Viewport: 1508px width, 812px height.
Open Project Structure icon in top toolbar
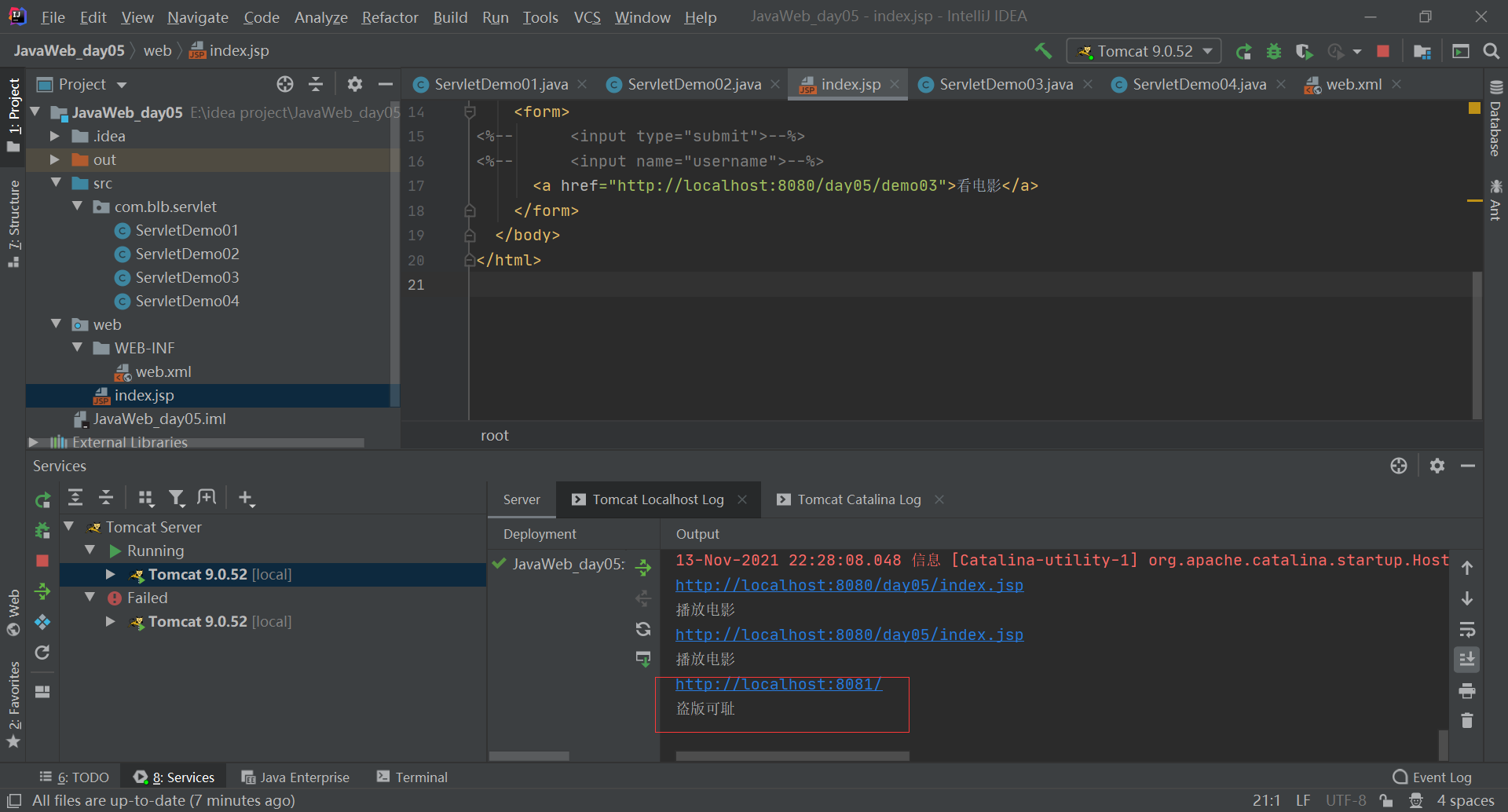[1422, 51]
